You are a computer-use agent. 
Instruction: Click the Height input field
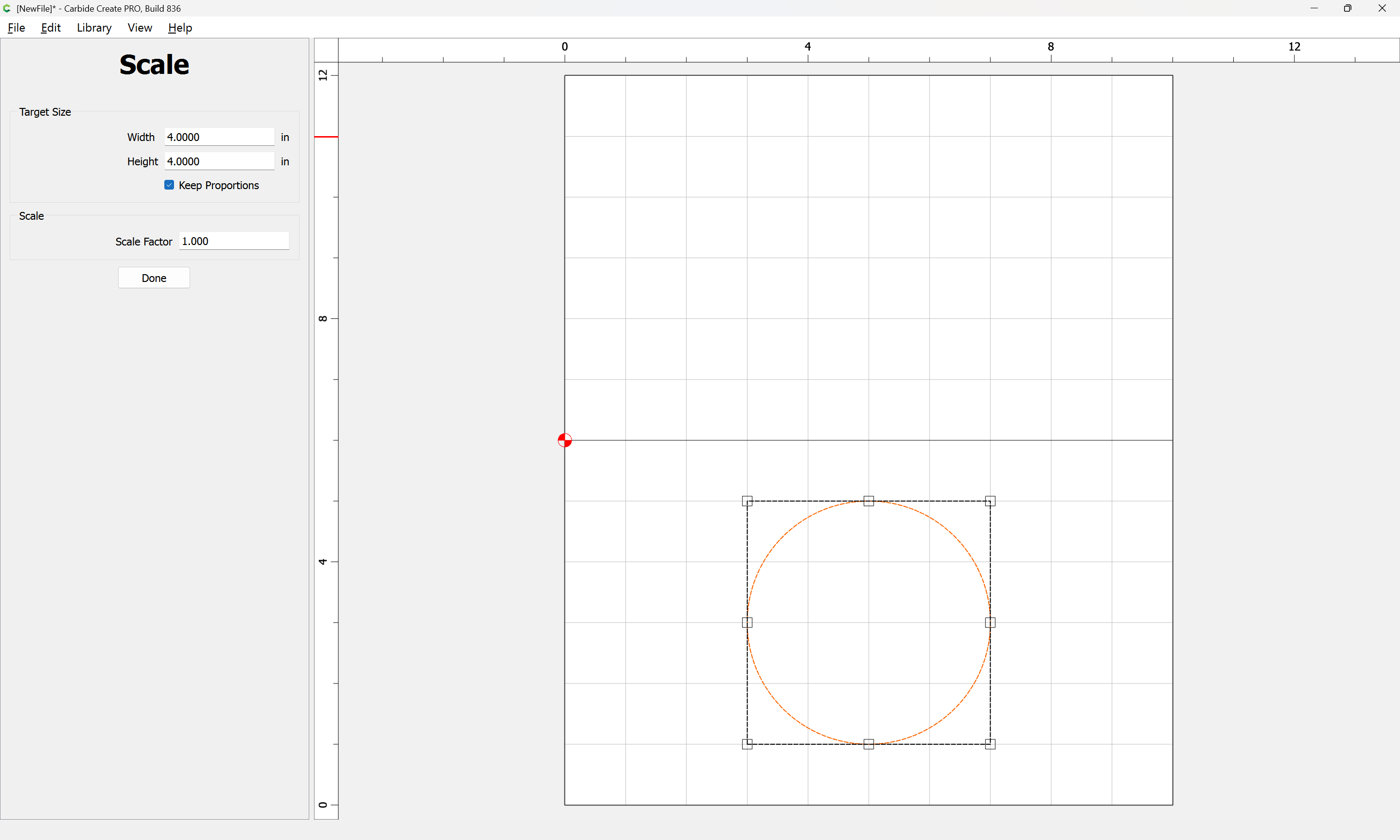(x=219, y=161)
